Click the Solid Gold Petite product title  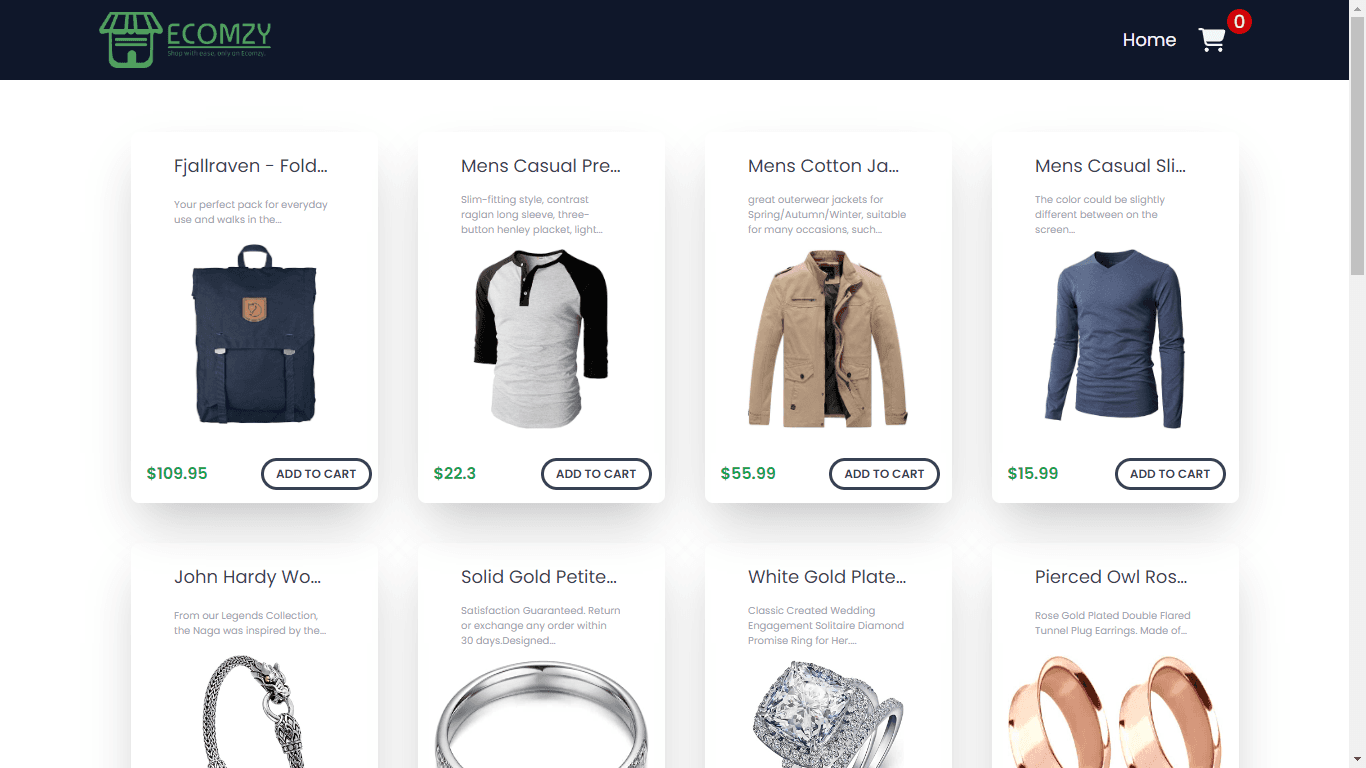coord(539,577)
